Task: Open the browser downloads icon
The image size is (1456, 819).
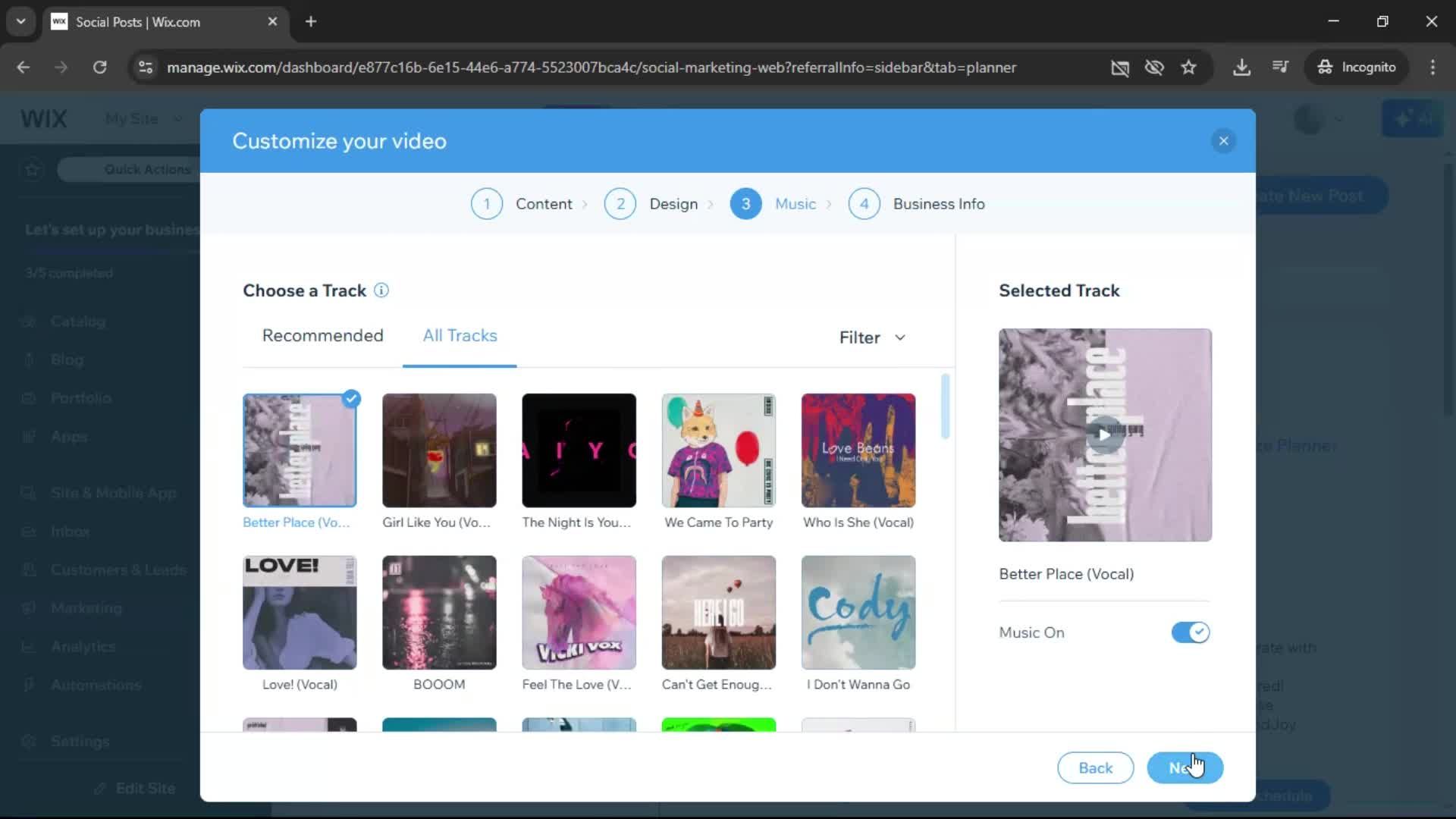Action: 1241,67
